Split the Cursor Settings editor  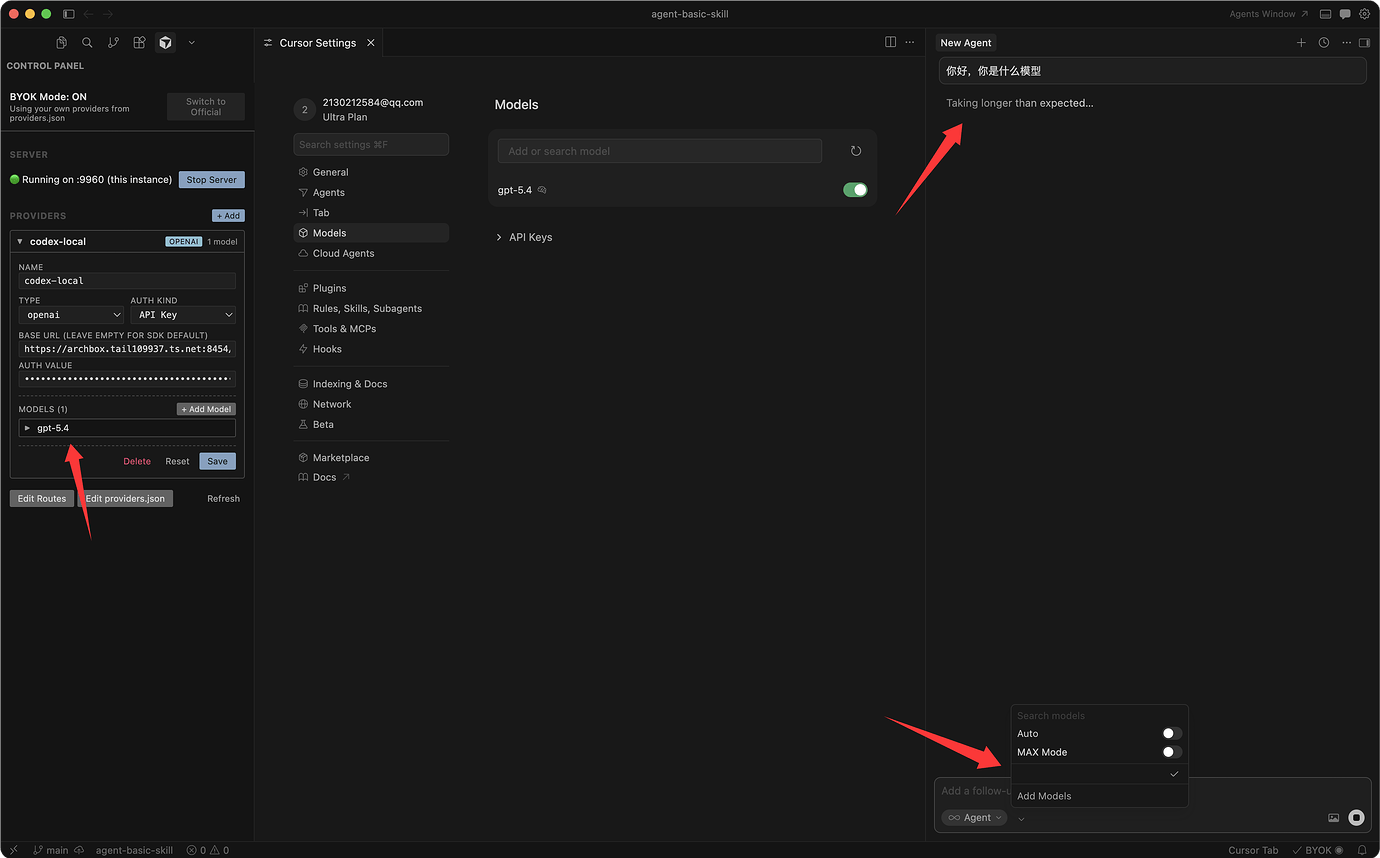(x=890, y=42)
